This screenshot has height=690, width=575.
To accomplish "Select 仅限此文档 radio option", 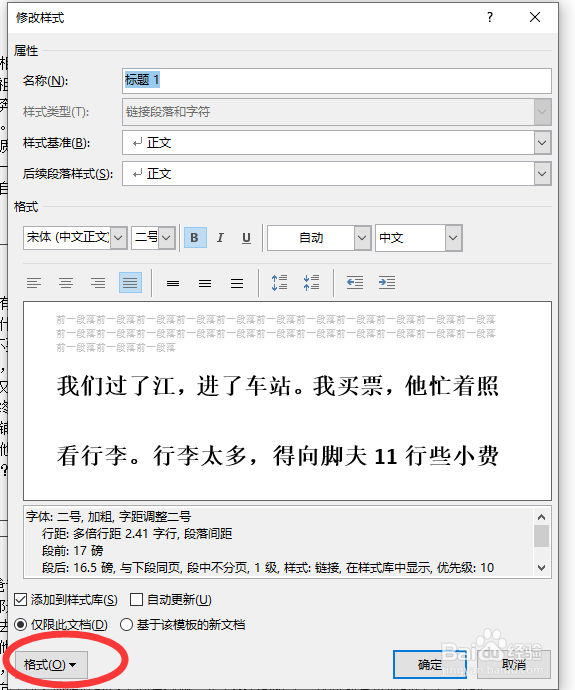I will 20,625.
